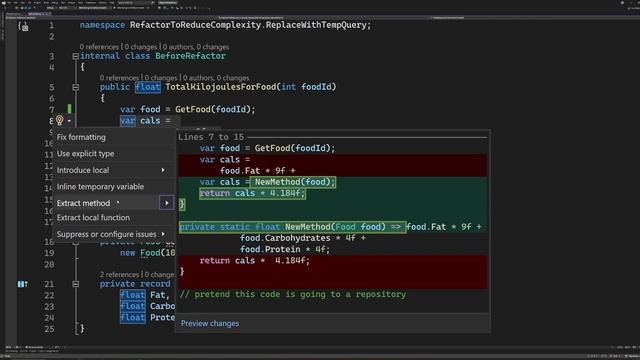Open 2 references CodeLens above private record
This screenshot has width=640, height=360.
click(x=119, y=274)
